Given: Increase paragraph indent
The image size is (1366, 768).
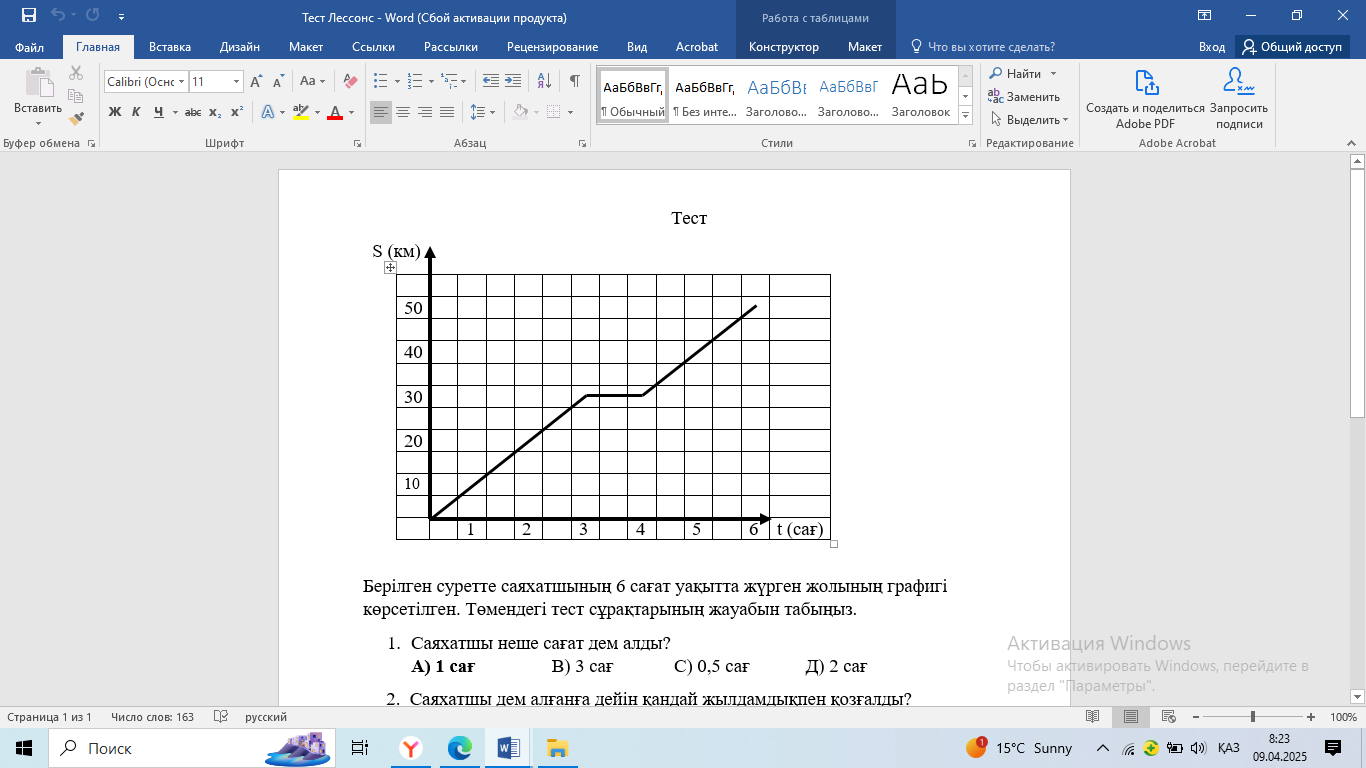Looking at the screenshot, I should coord(513,81).
